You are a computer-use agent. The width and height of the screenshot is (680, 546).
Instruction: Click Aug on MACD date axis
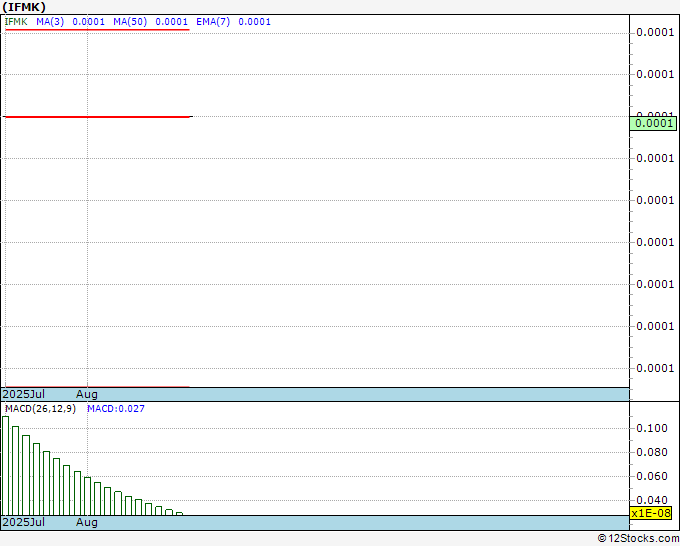[x=87, y=522]
